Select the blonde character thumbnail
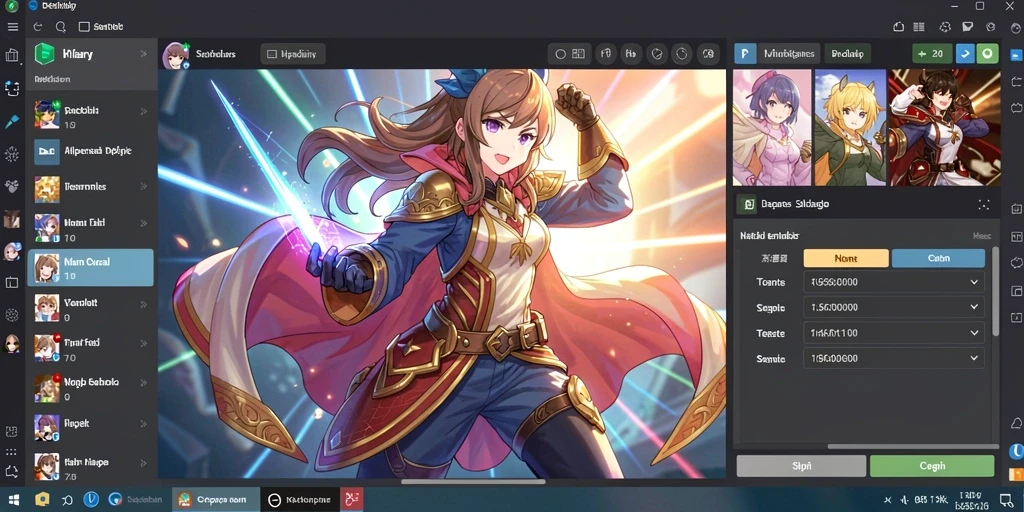This screenshot has height=512, width=1024. (x=850, y=127)
